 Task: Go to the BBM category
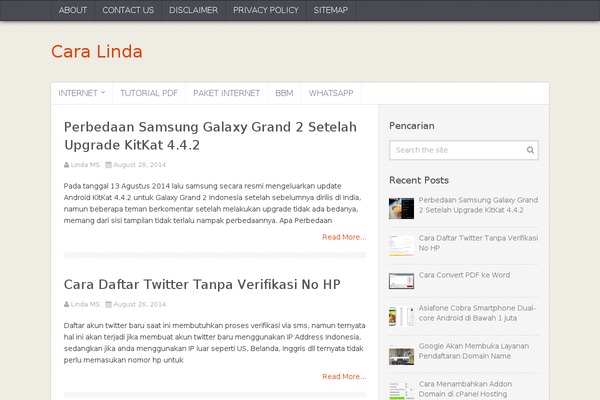(284, 93)
